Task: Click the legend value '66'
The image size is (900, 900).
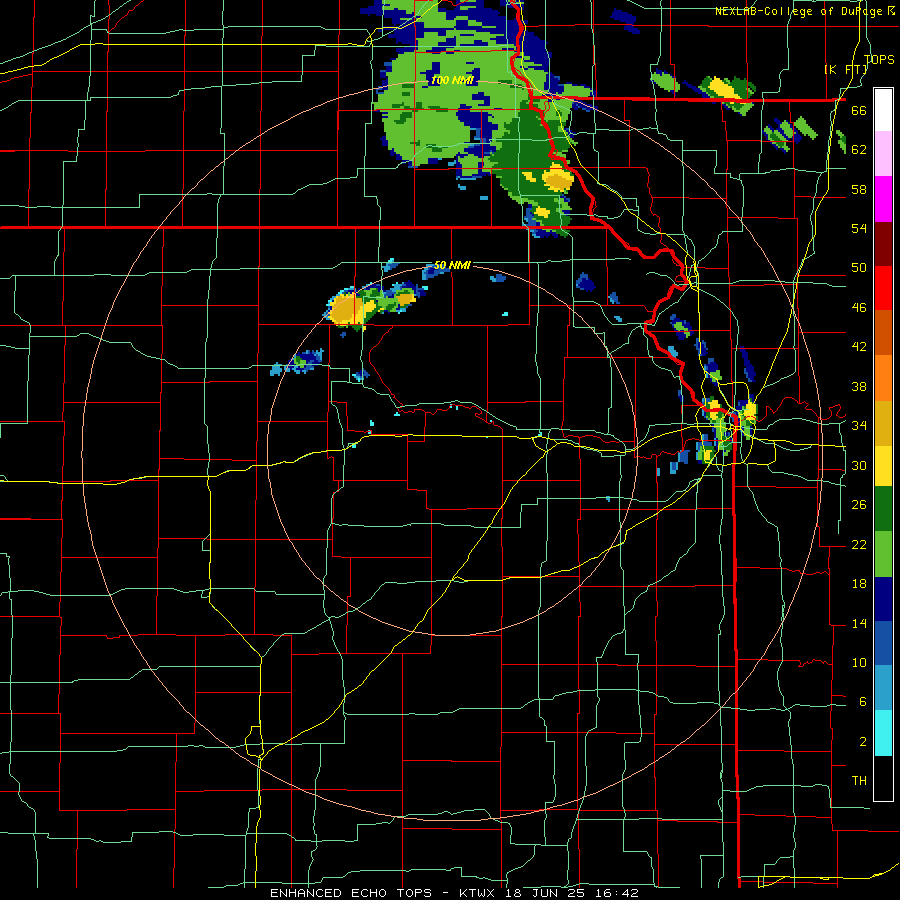Action: click(859, 110)
